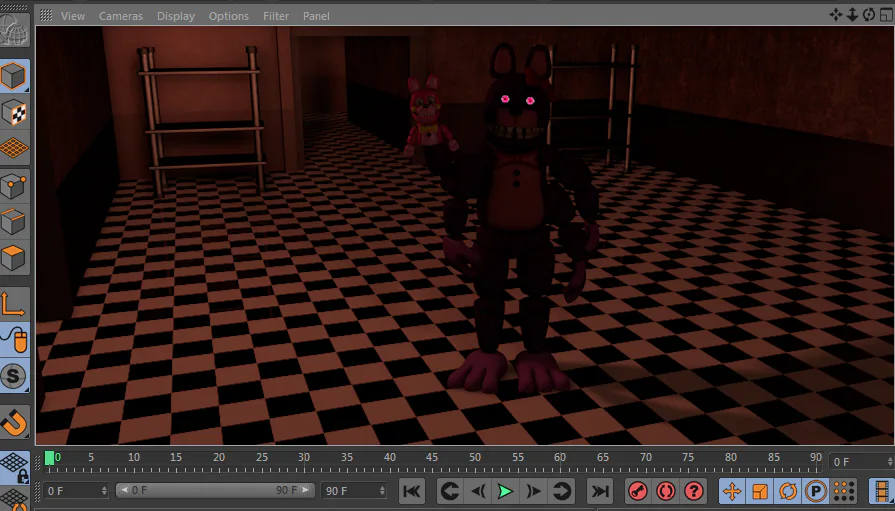
Task: Toggle Parameter keyframing P icon
Action: [x=816, y=491]
